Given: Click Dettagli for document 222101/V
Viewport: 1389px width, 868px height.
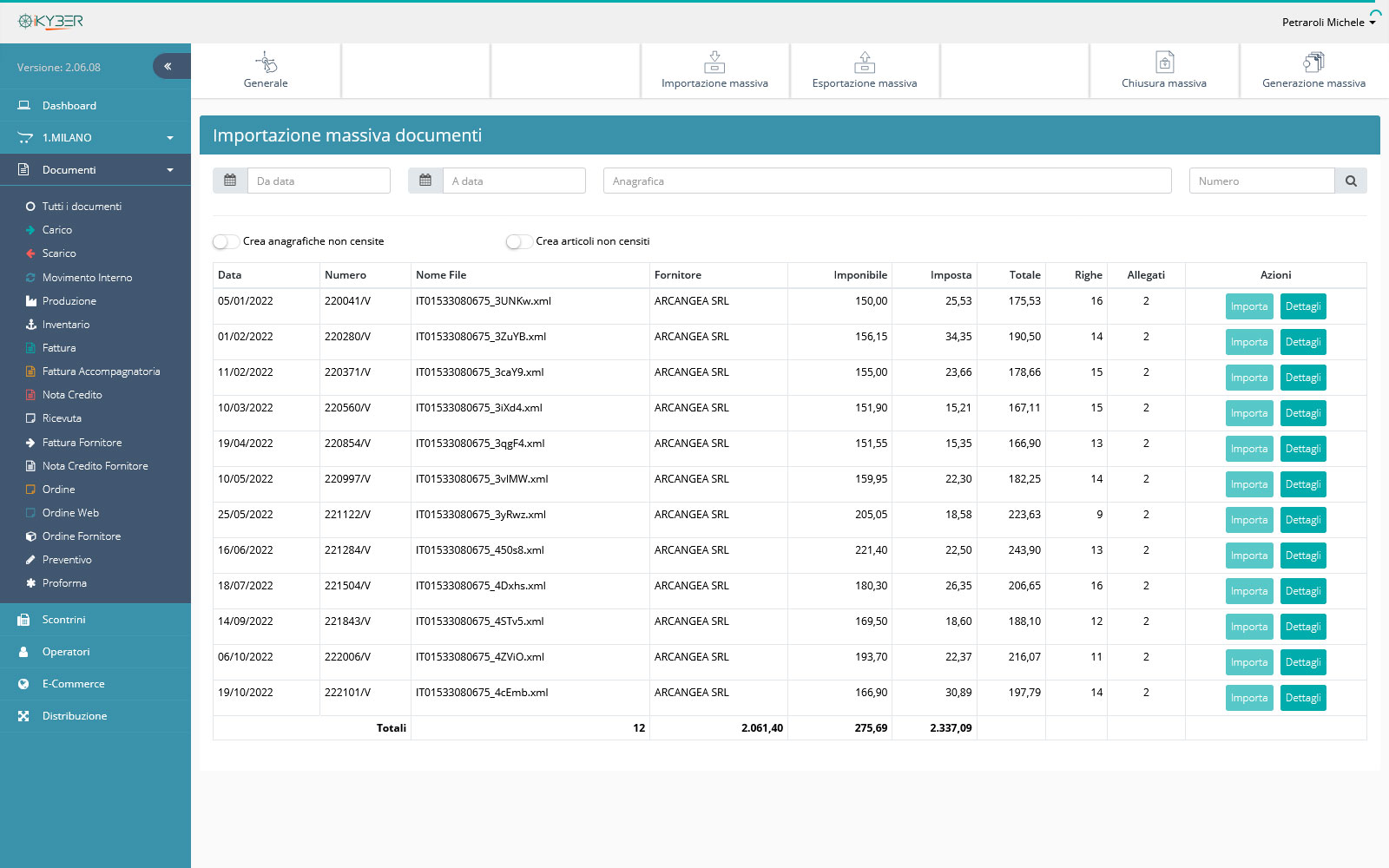Looking at the screenshot, I should pyautogui.click(x=1303, y=698).
